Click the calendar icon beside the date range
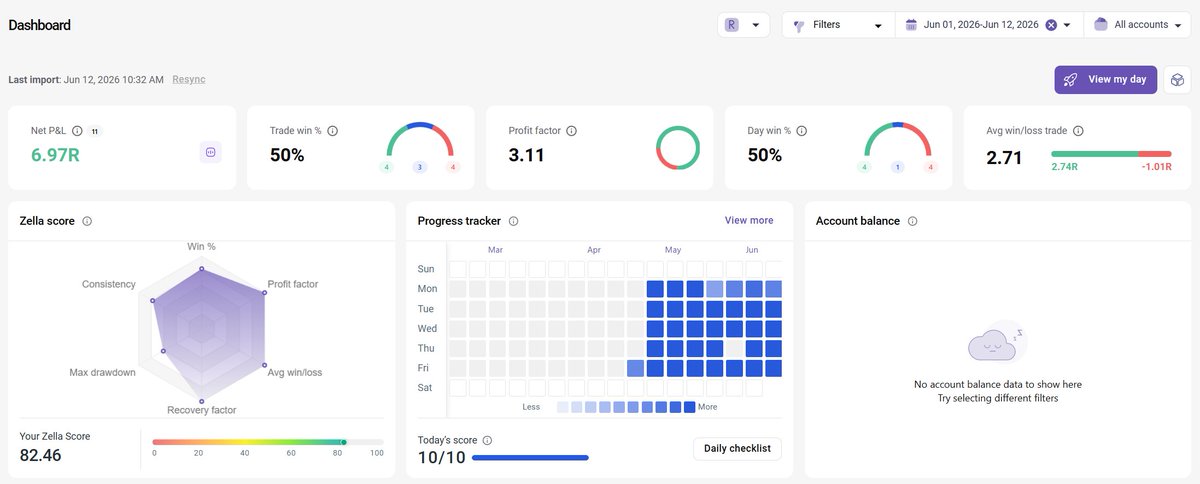 911,25
